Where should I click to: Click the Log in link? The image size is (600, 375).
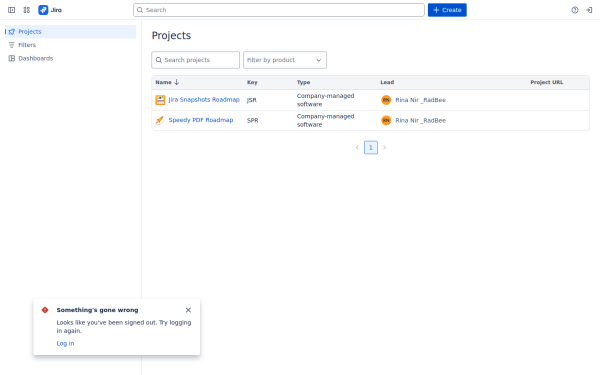(65, 343)
